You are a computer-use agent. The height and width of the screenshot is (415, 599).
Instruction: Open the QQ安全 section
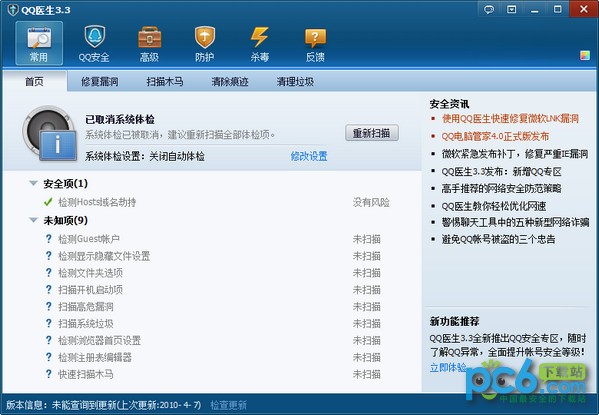click(94, 44)
